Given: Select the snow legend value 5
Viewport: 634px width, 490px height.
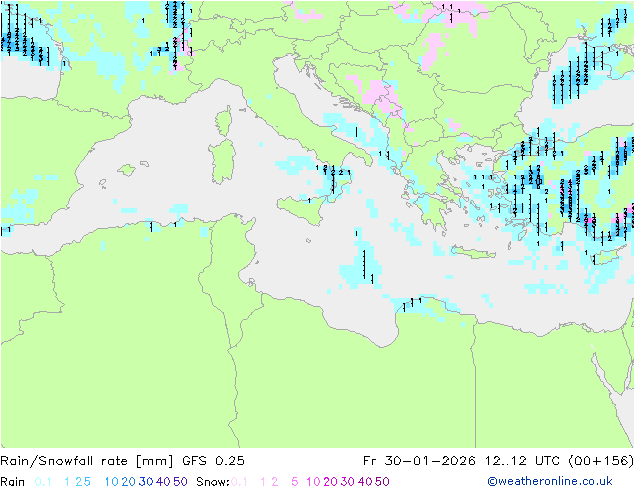Looking at the screenshot, I should coord(295,482).
